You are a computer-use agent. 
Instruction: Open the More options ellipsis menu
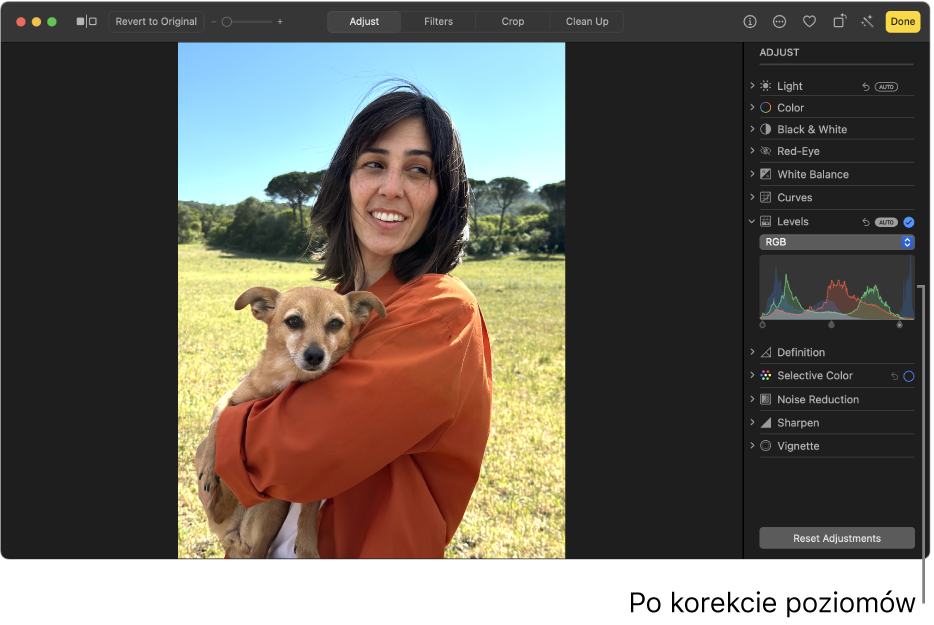point(779,21)
